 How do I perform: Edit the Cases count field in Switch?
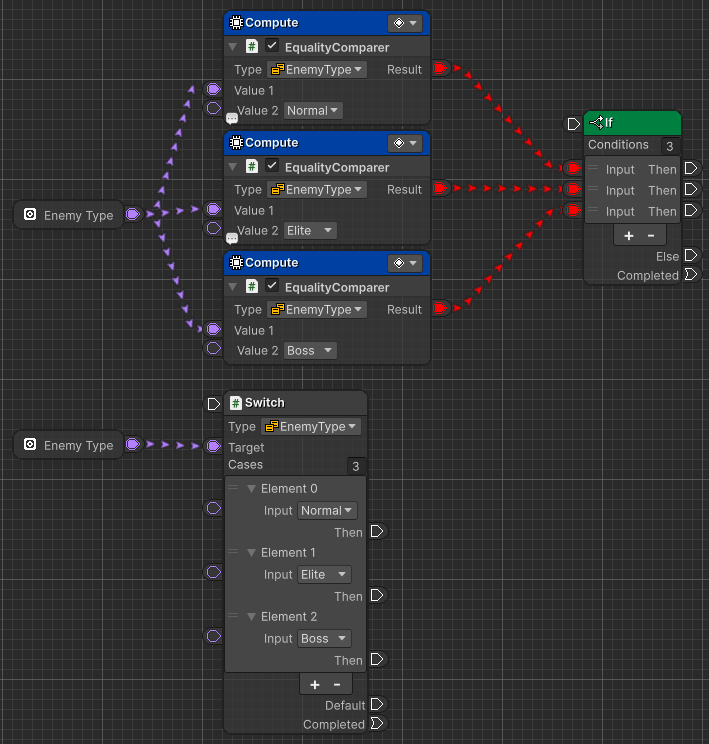tap(356, 466)
